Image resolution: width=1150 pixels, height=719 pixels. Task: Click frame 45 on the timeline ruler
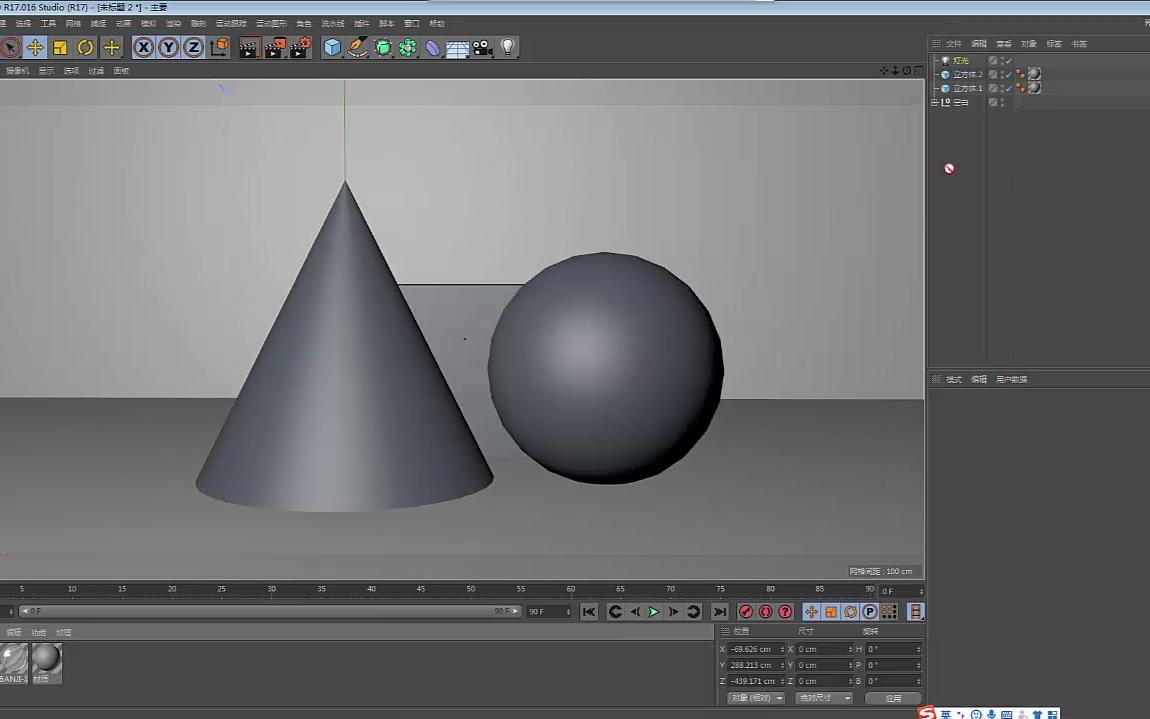pos(421,589)
